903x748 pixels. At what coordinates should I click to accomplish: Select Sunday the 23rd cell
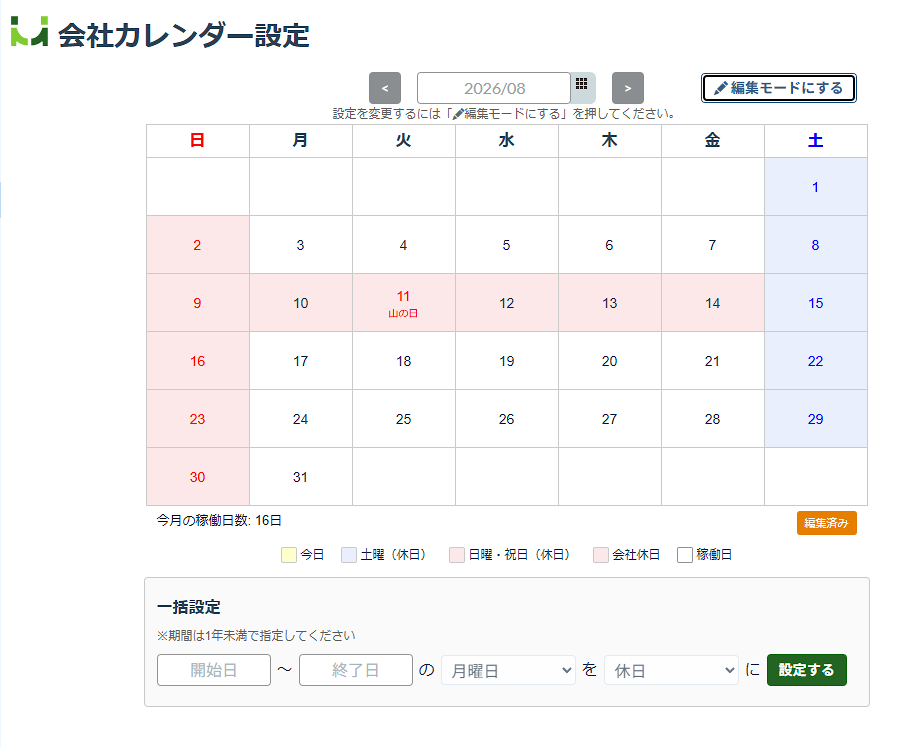198,419
